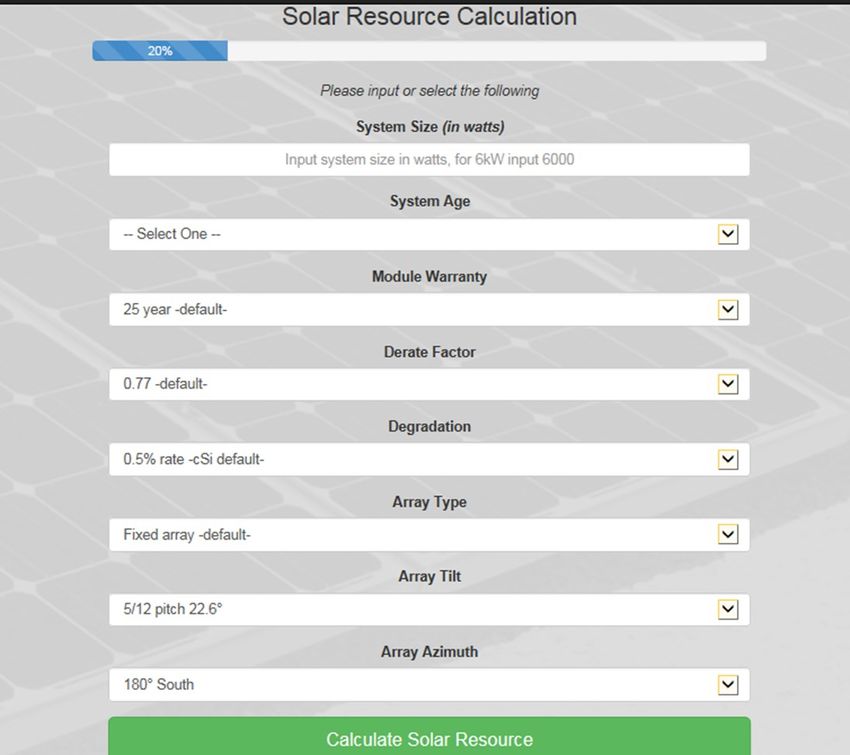Click the arrow icon on Module Warranty

728,309
